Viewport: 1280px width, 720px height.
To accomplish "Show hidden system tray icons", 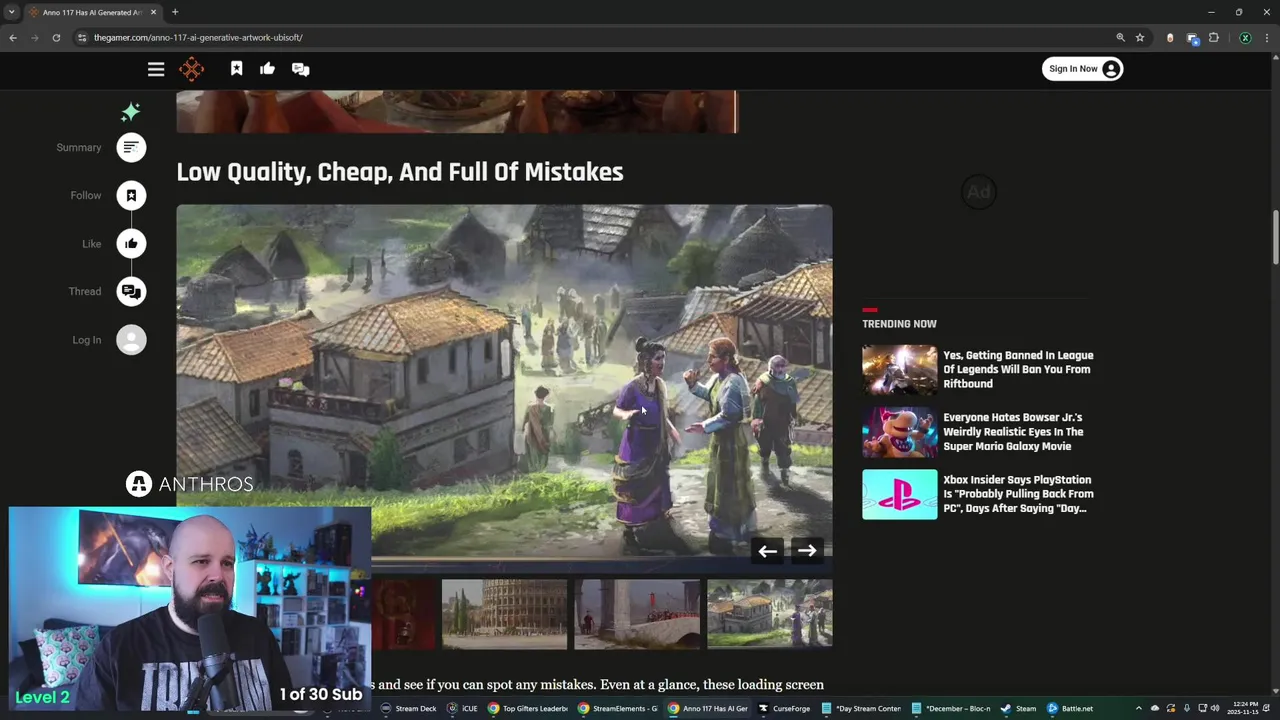I will [1138, 709].
